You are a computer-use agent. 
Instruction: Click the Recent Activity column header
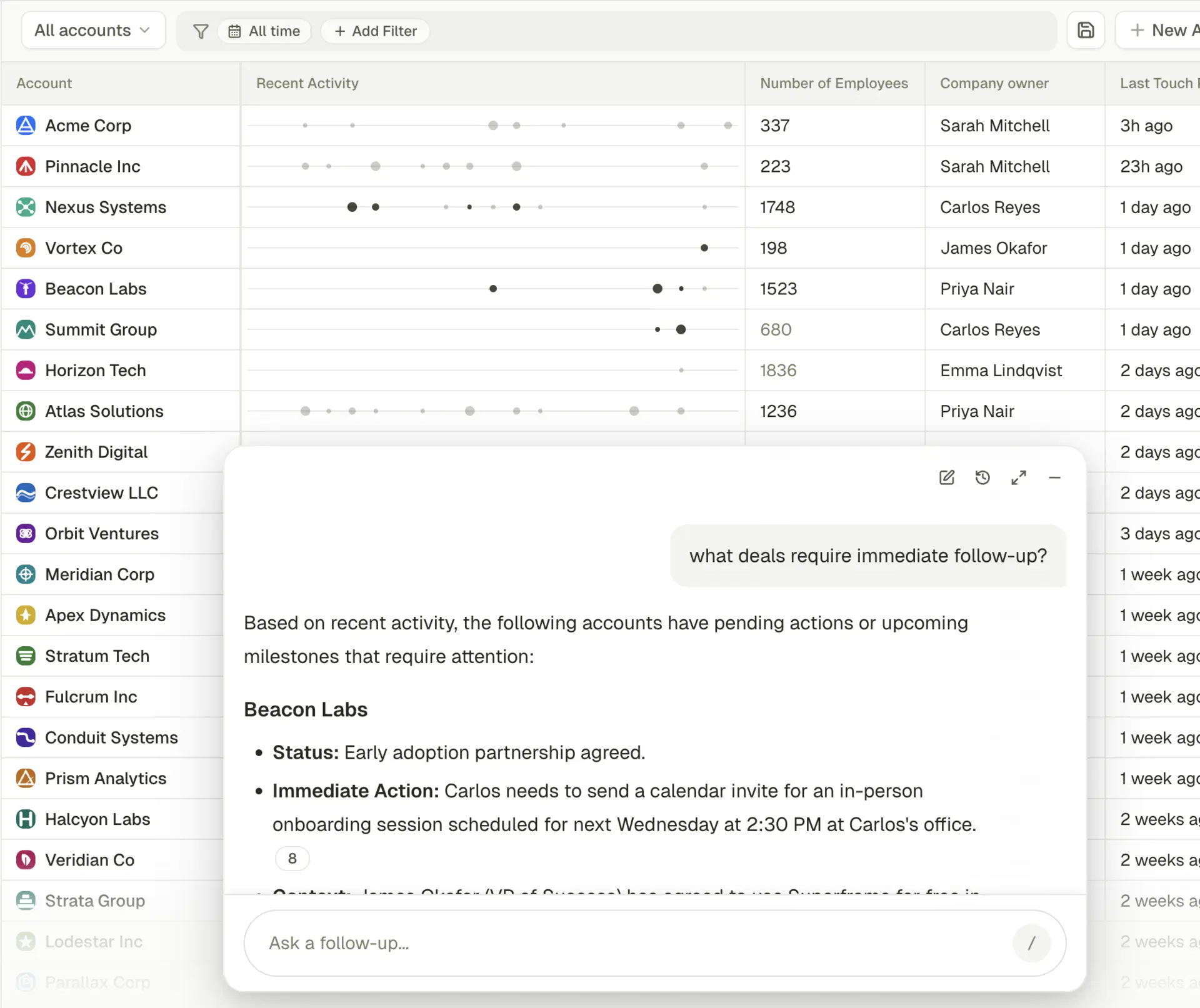tap(307, 83)
